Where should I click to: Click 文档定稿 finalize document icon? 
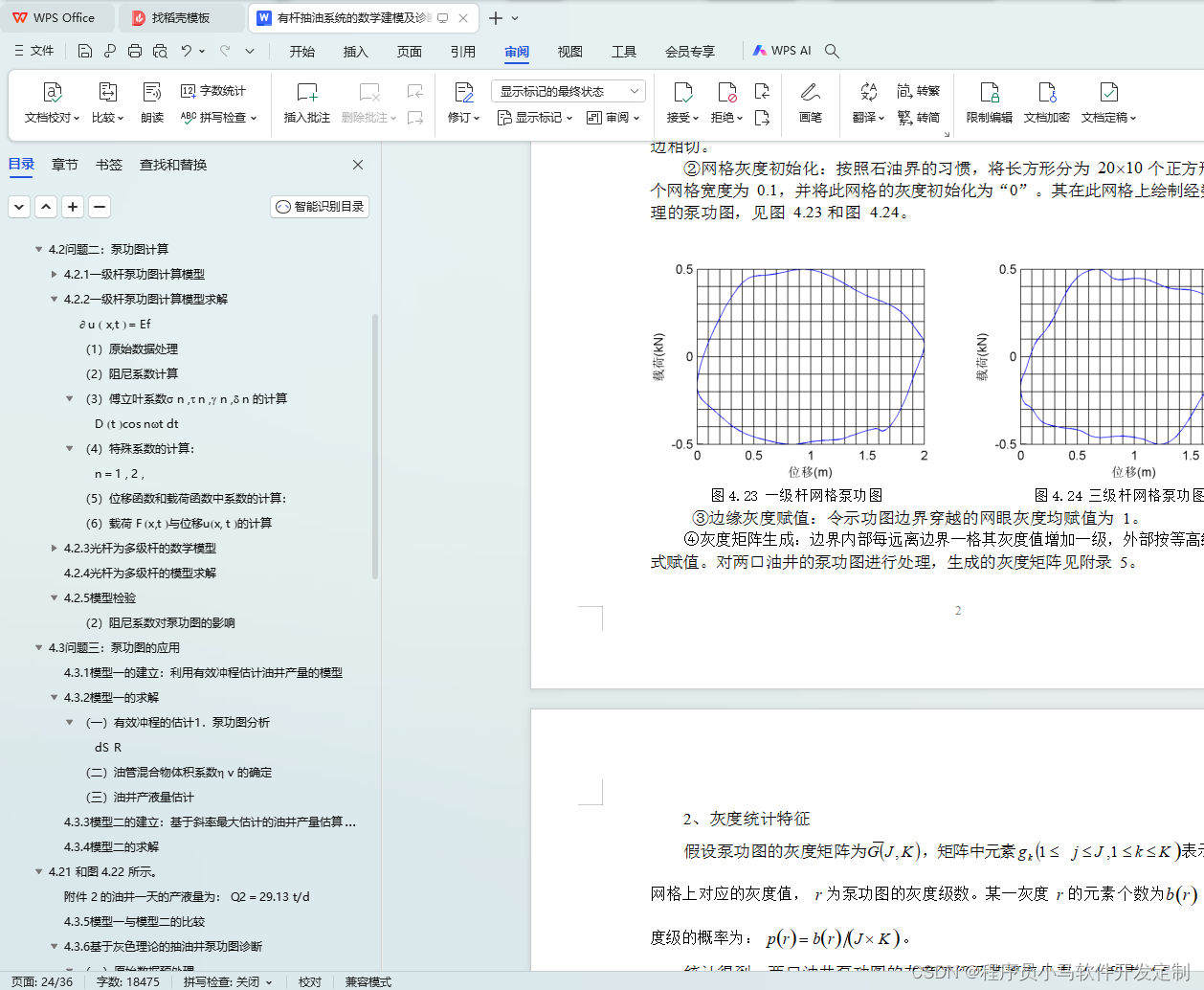click(x=1108, y=92)
